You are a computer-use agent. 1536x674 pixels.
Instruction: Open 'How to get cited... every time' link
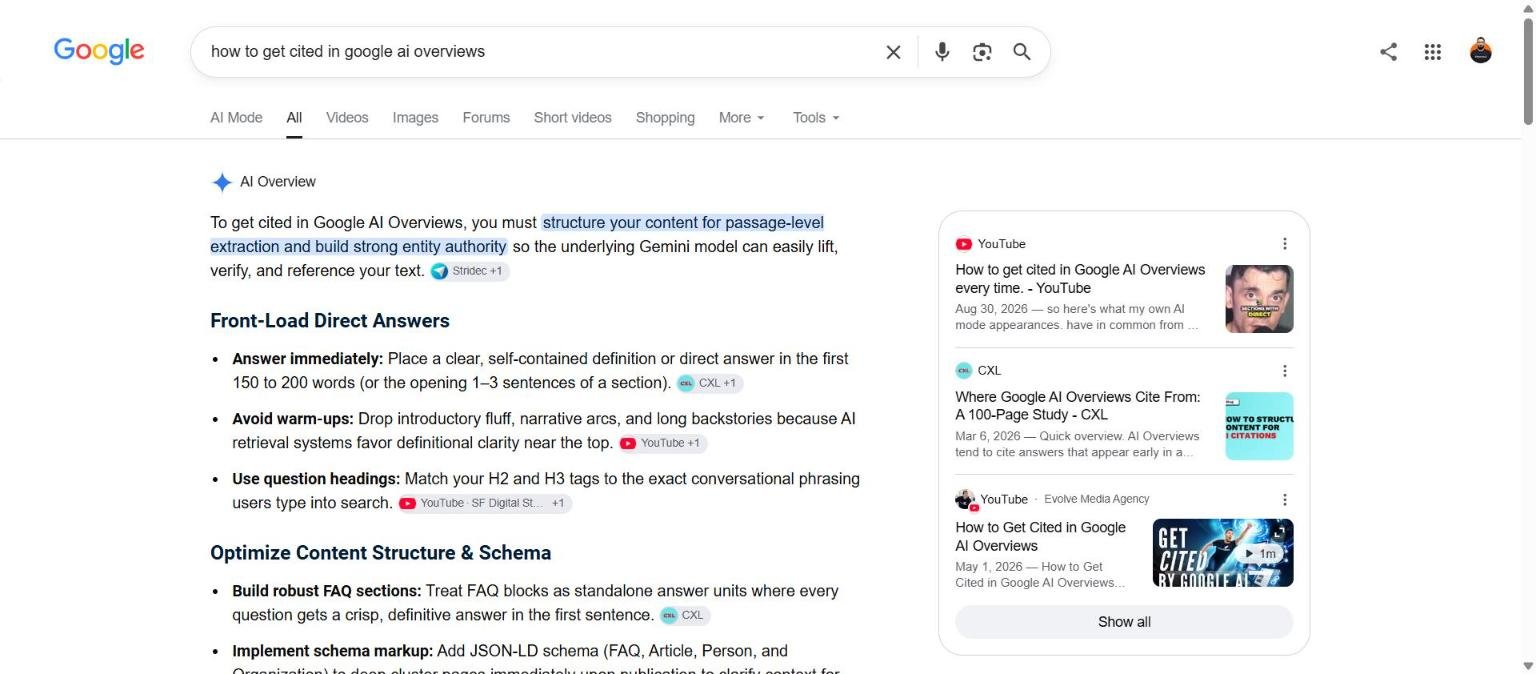click(1080, 279)
